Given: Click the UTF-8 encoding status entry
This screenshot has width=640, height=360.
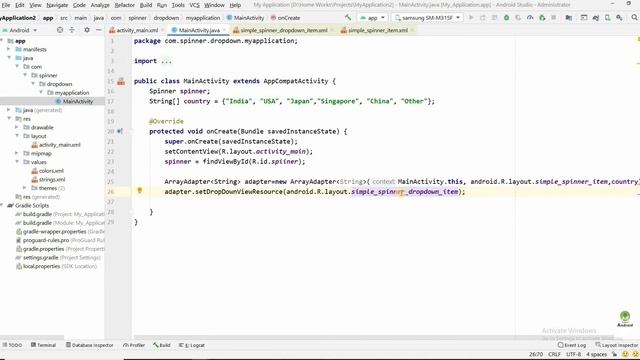Looking at the screenshot, I should pos(573,354).
